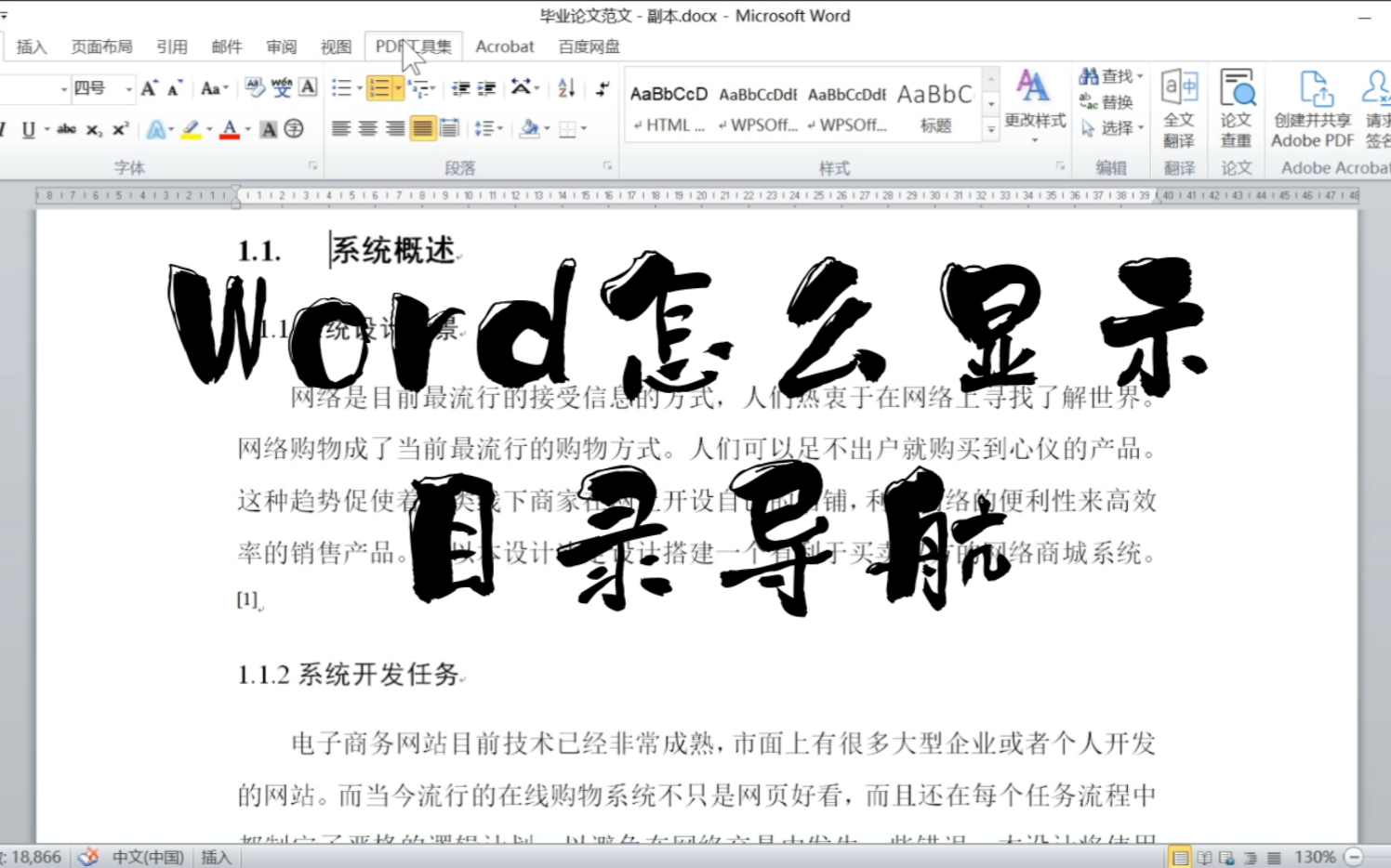This screenshot has height=868, width=1391.
Task: Toggle strikethrough formatting
Action: click(65, 129)
